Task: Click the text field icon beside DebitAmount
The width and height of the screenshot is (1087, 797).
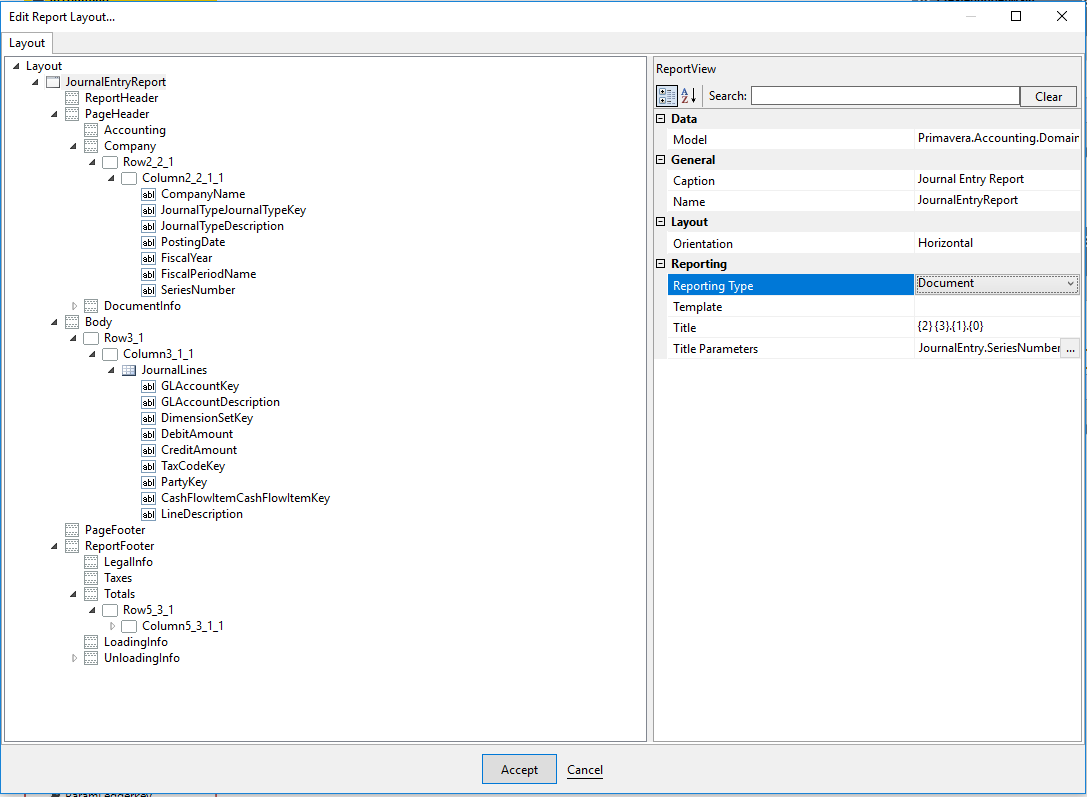Action: tap(148, 434)
